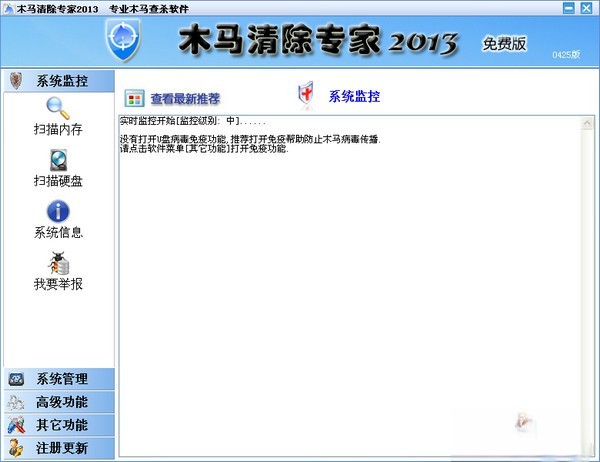Open the 其它功能 sidebar section
Image resolution: width=600 pixels, height=462 pixels.
(59, 425)
